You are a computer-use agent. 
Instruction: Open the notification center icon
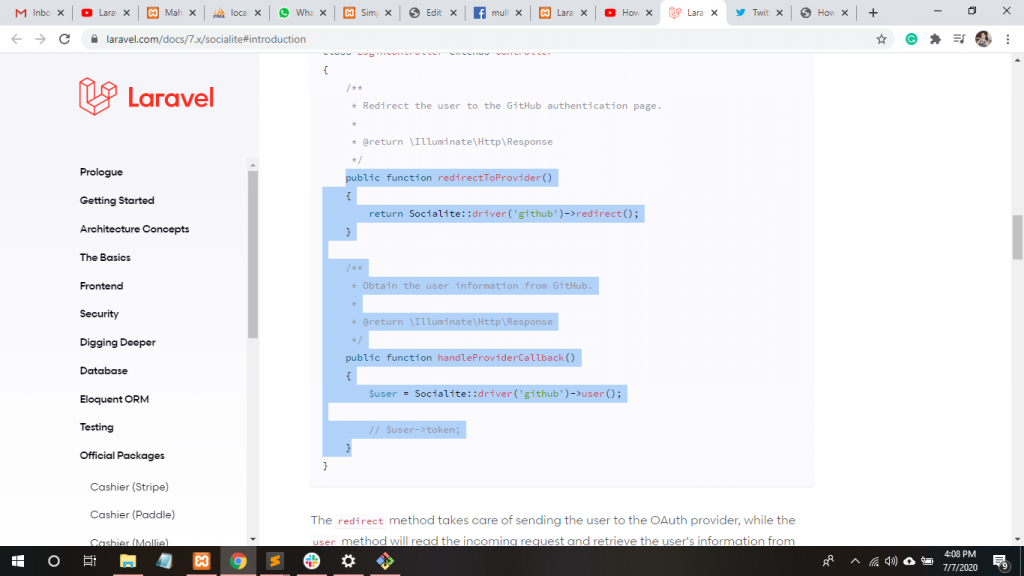pyautogui.click(x=1001, y=561)
